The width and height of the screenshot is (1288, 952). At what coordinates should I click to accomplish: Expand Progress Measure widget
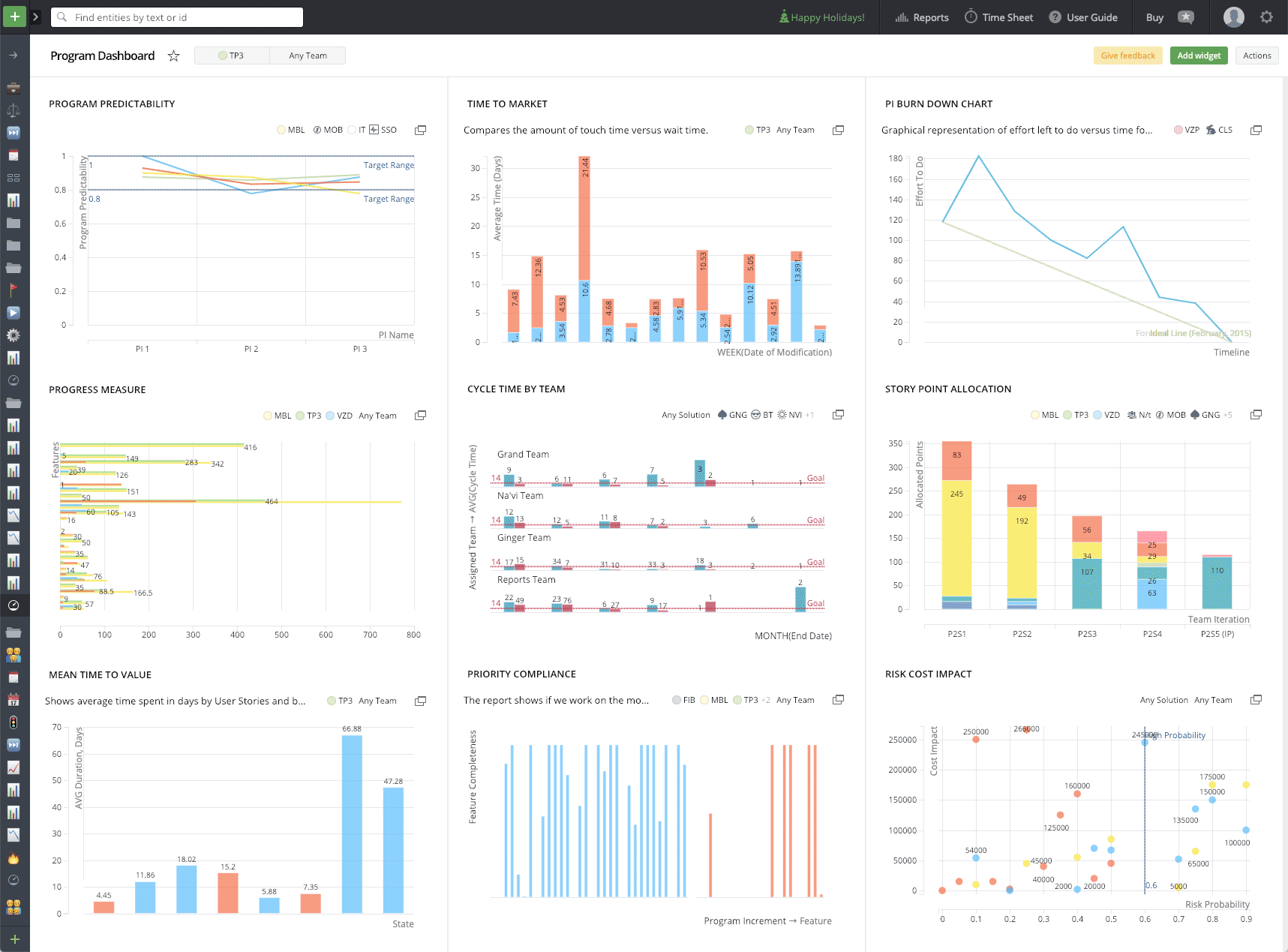pos(421,416)
